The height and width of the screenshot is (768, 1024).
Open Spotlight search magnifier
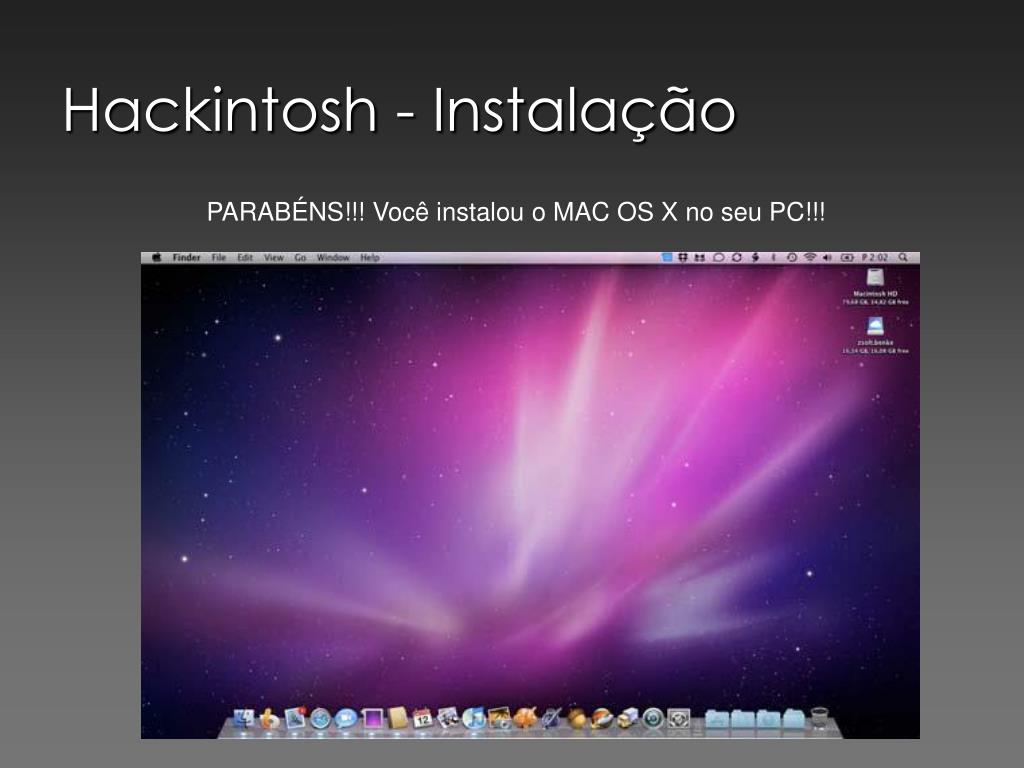click(x=903, y=257)
